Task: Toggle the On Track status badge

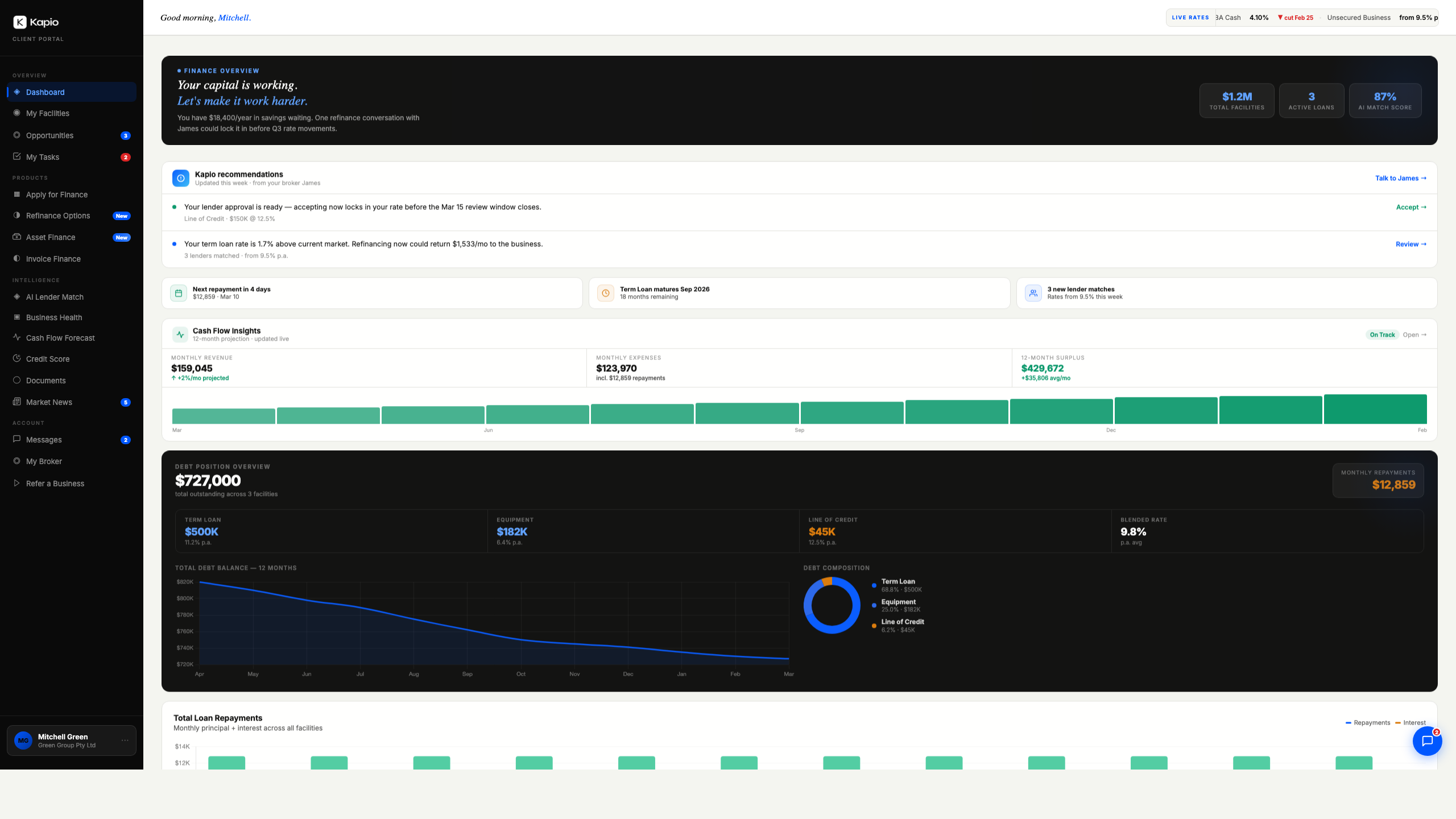Action: coord(1382,334)
